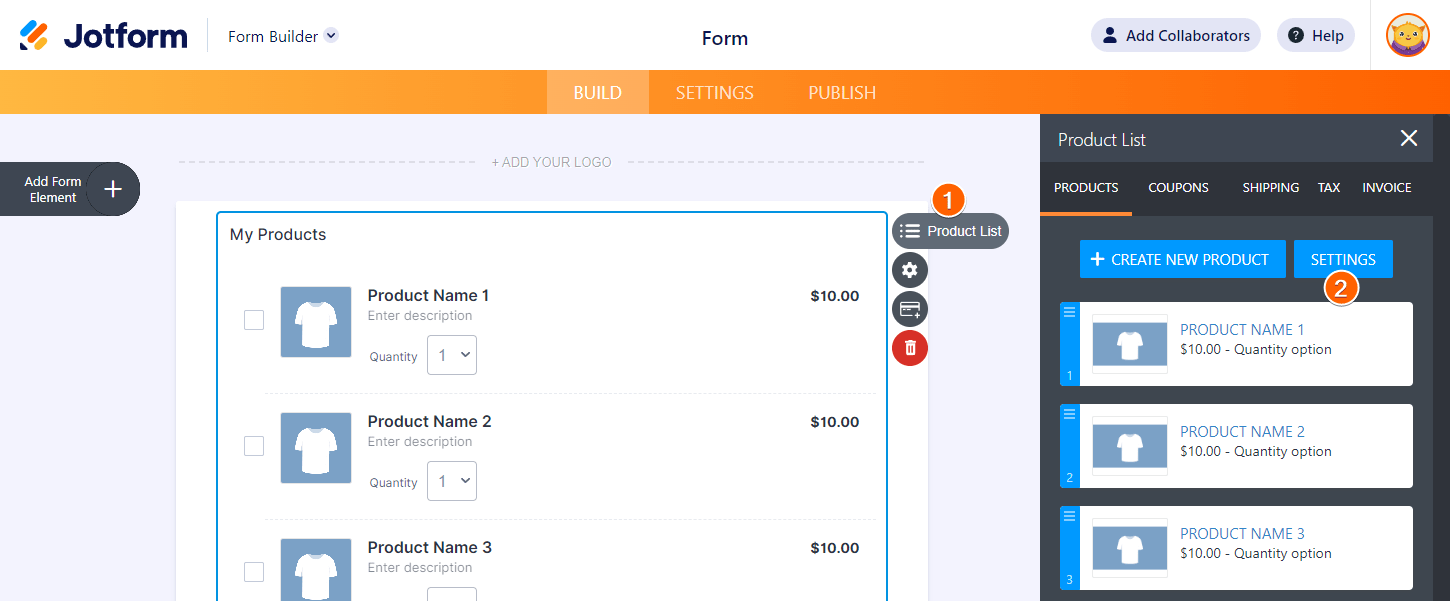This screenshot has height=601, width=1450.
Task: Click the gear properties icon beside product list
Action: tap(910, 269)
